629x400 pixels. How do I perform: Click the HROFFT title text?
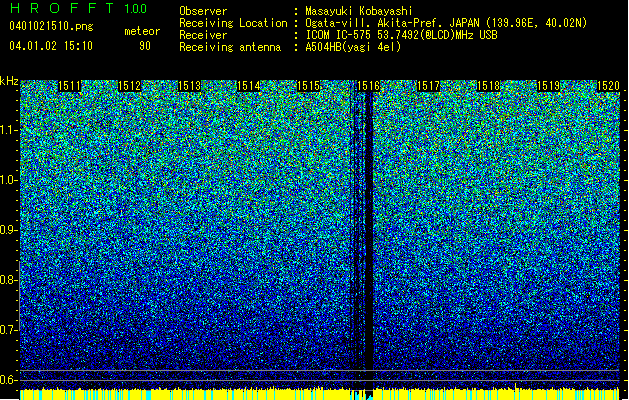[x=63, y=8]
